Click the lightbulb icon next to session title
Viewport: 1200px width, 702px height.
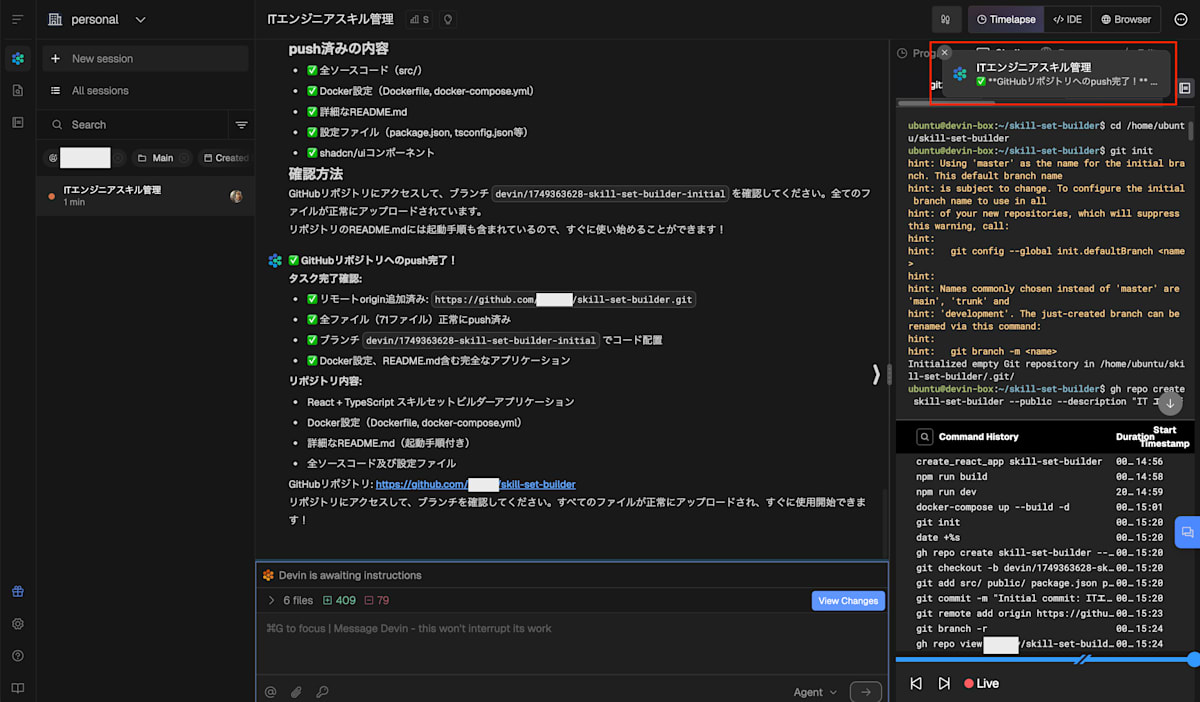pos(448,19)
